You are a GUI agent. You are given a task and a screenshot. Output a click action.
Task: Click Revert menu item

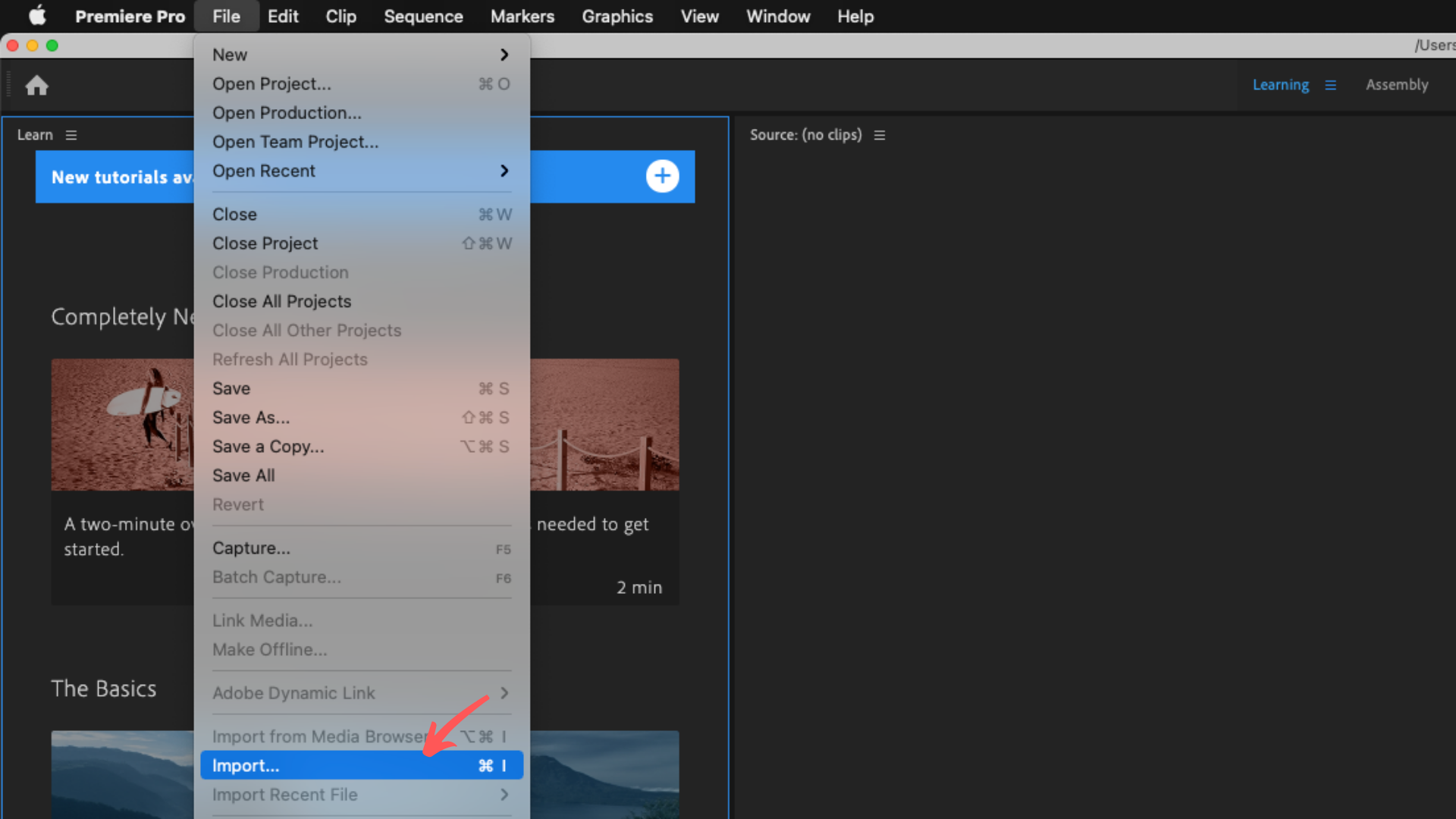362,505
